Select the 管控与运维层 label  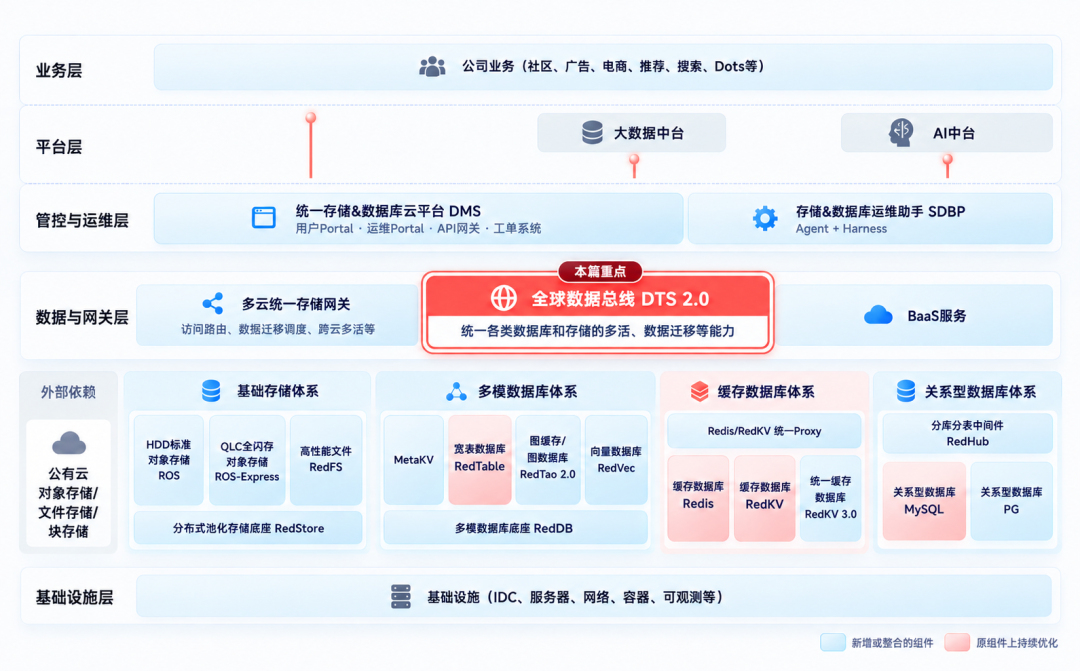(82, 220)
